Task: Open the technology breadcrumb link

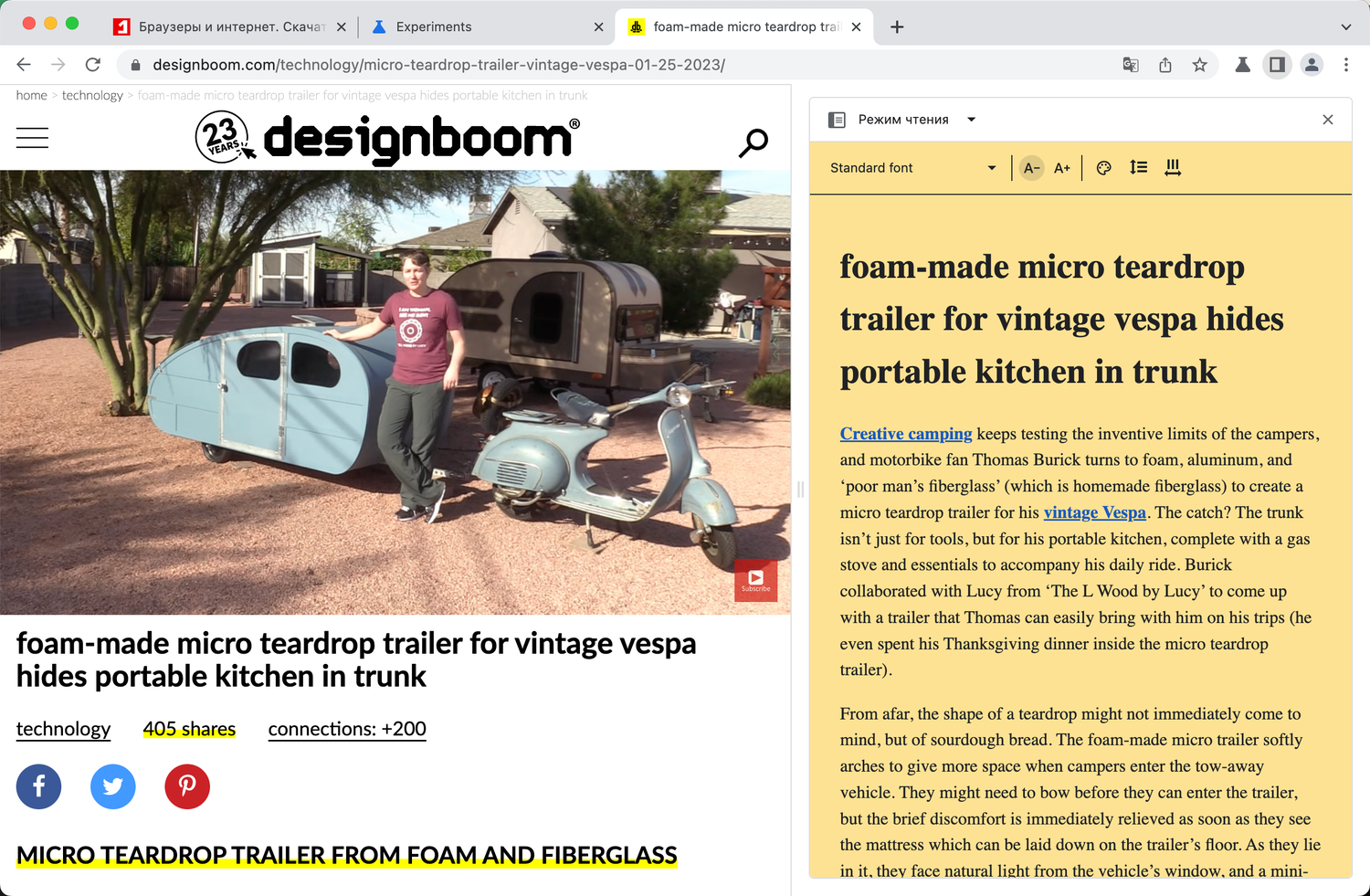Action: [x=92, y=95]
